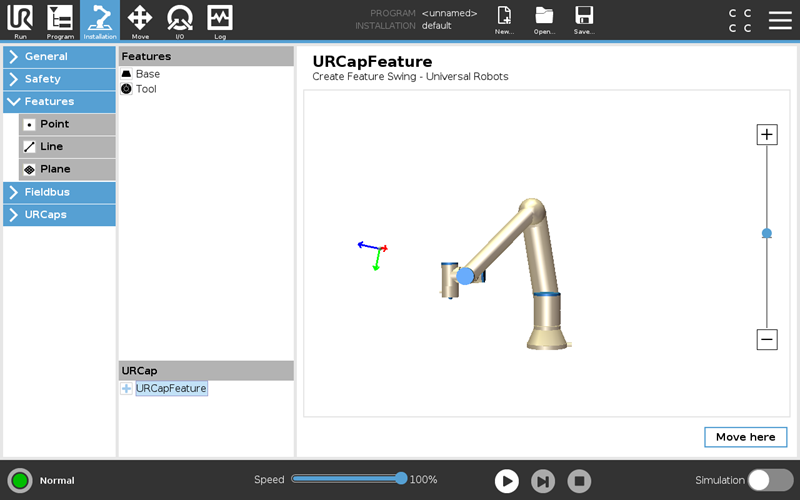Screen dimensions: 800x500
Task: Switch to the Move tab
Action: coord(140,20)
